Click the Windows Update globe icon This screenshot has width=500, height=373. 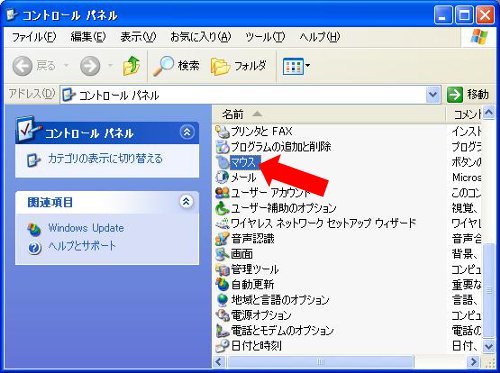click(x=34, y=229)
